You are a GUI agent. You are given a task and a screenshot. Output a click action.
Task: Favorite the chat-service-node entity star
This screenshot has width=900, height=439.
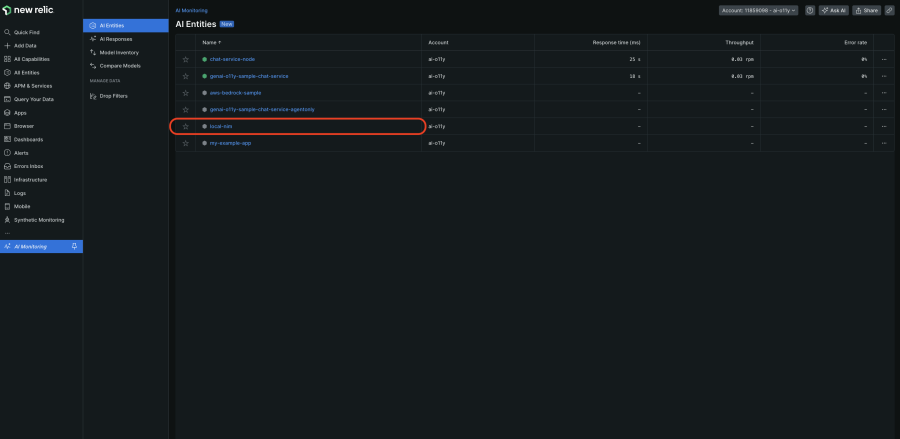(x=185, y=59)
